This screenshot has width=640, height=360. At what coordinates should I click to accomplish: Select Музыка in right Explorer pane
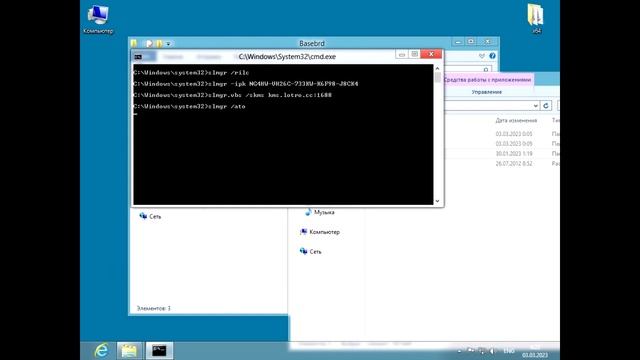point(320,212)
